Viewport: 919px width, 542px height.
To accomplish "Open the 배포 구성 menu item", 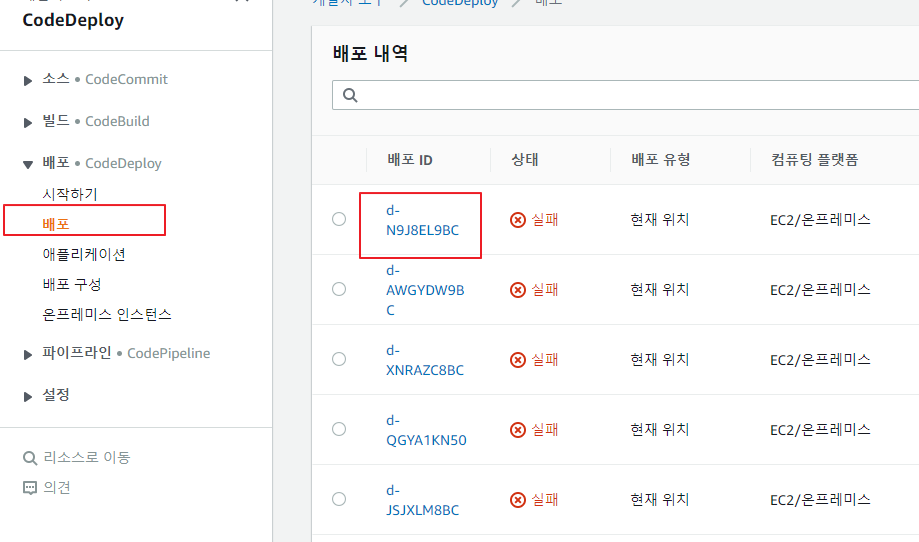I will 72,285.
